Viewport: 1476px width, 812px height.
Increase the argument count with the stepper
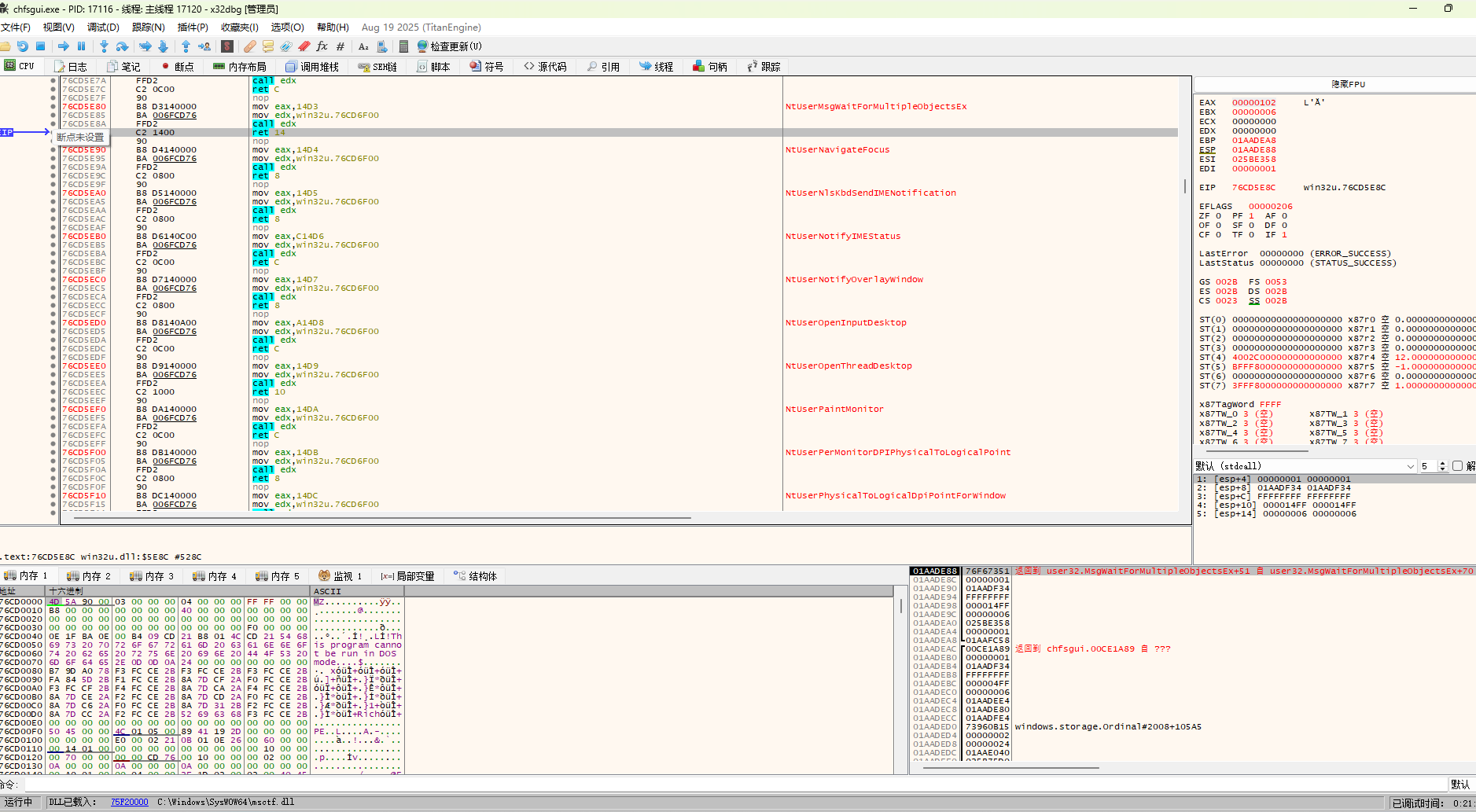click(1443, 462)
